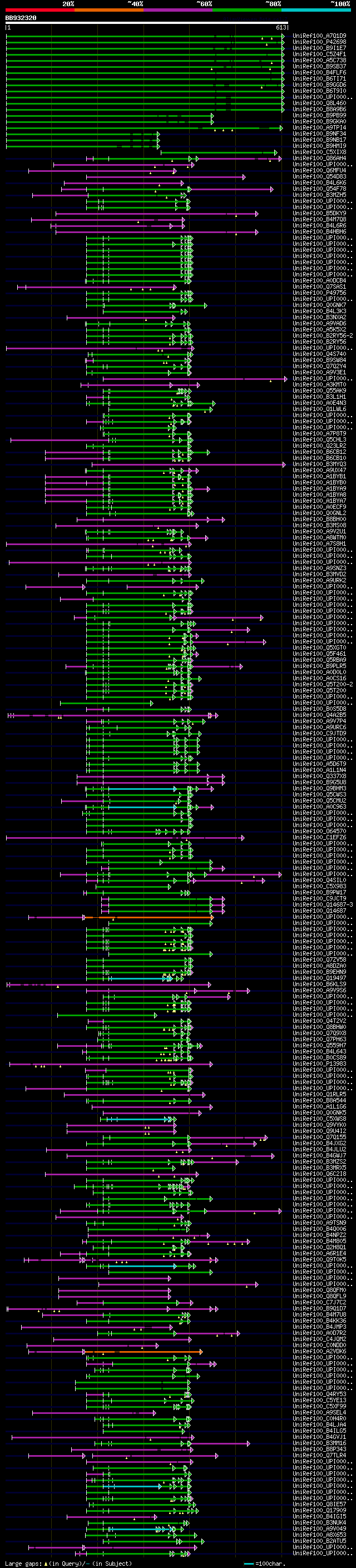Open the UniRef100_Q4S740 hit link
The image size is (356, 1568).
(x=319, y=354)
